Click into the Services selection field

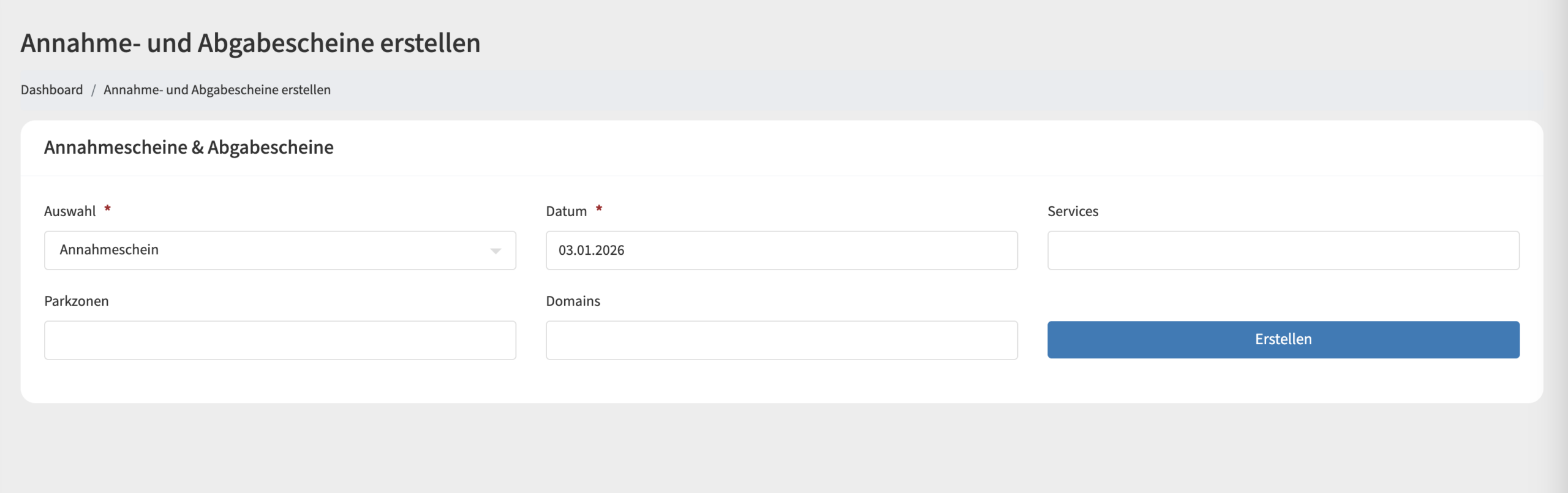coord(1283,250)
